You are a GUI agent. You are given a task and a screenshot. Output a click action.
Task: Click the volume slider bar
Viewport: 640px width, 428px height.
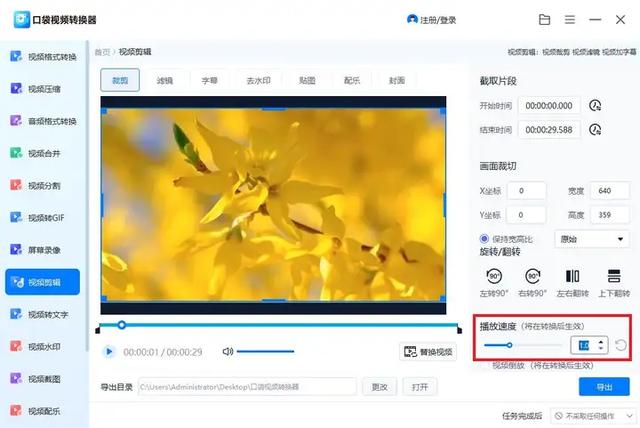(265, 351)
